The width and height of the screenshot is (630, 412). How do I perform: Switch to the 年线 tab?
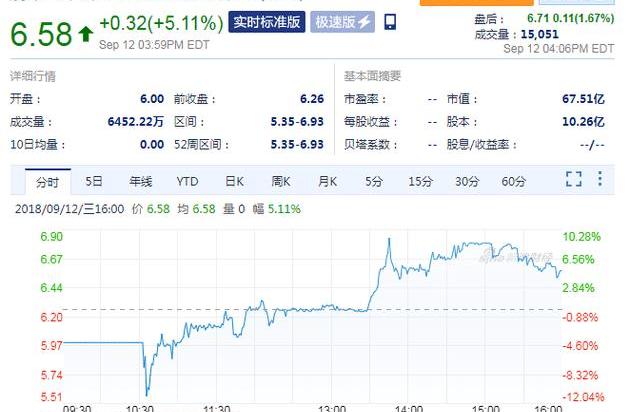click(140, 181)
